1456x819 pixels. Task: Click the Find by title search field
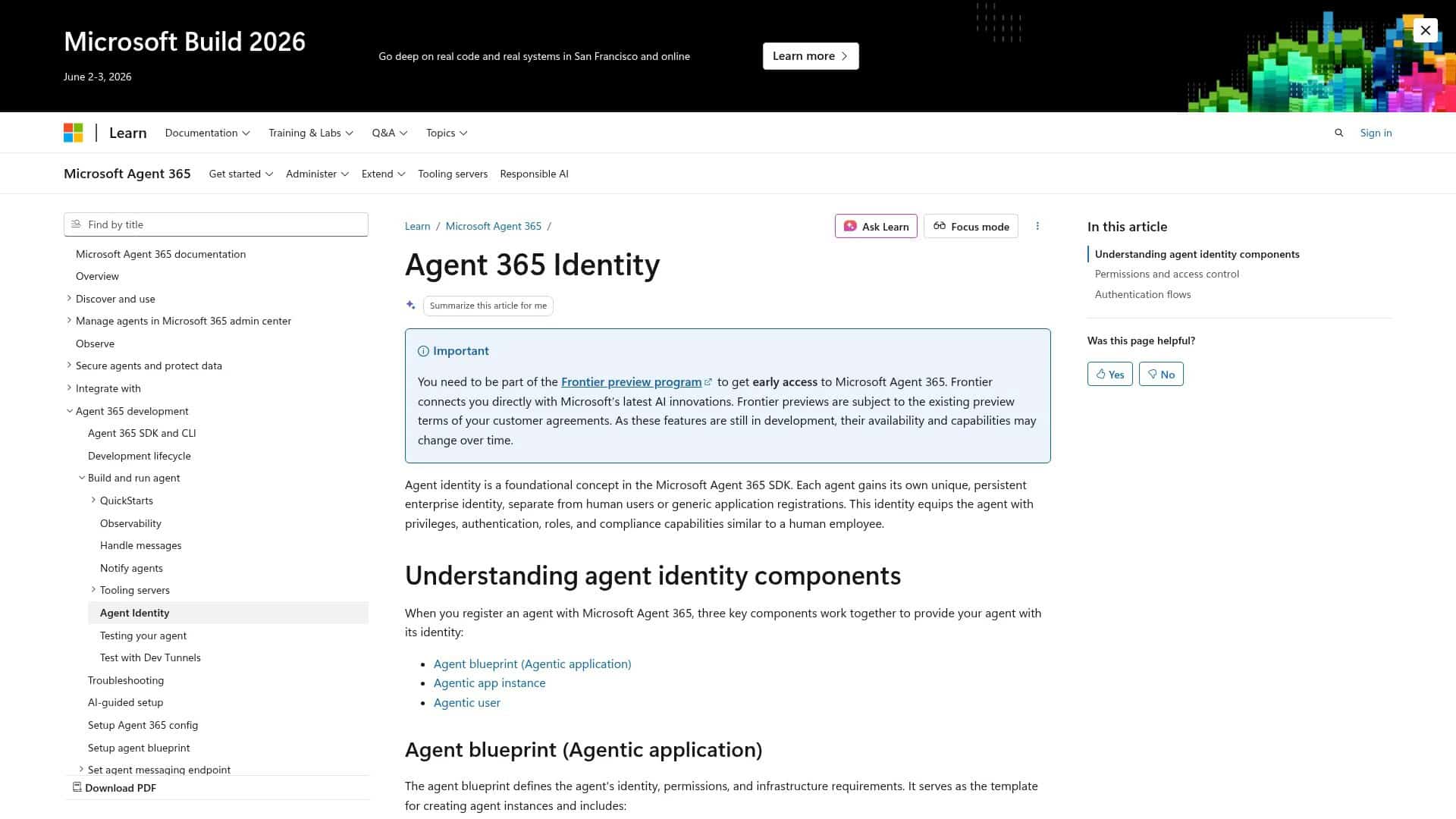coord(215,224)
